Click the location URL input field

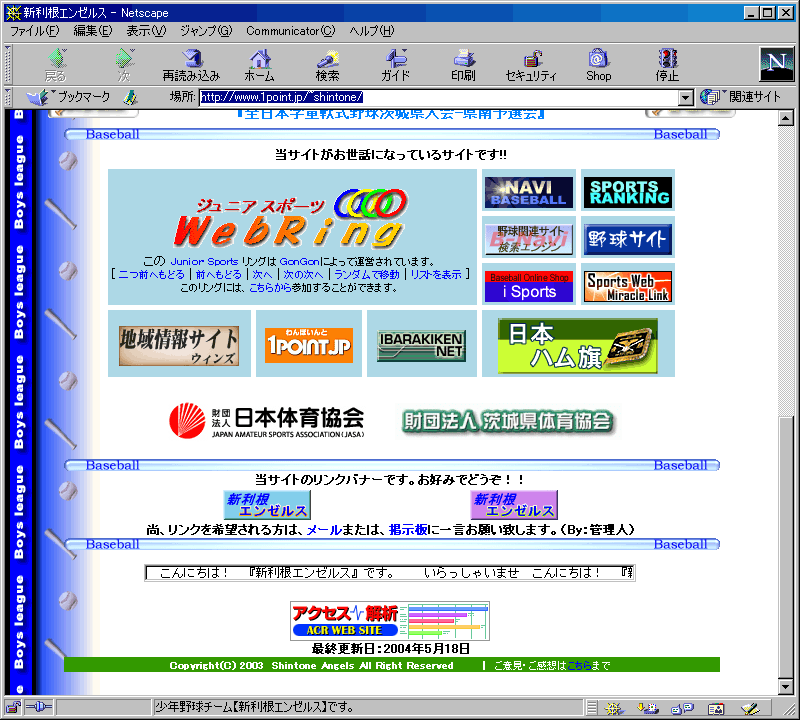click(439, 97)
